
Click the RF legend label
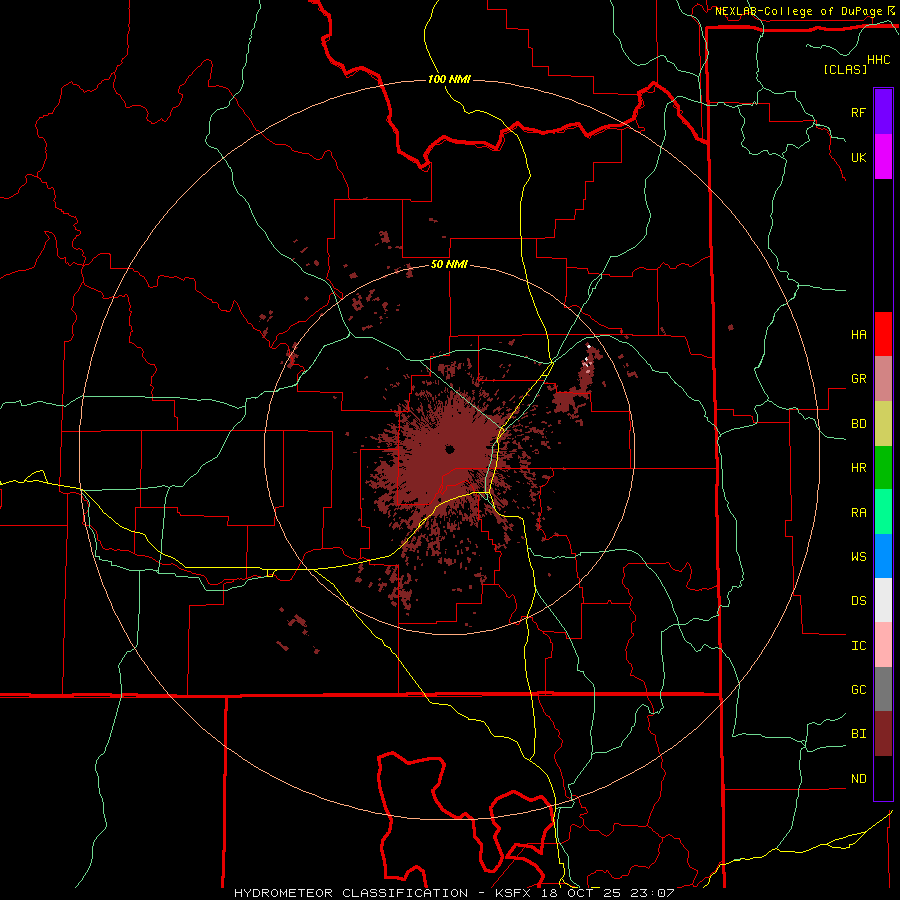point(858,113)
